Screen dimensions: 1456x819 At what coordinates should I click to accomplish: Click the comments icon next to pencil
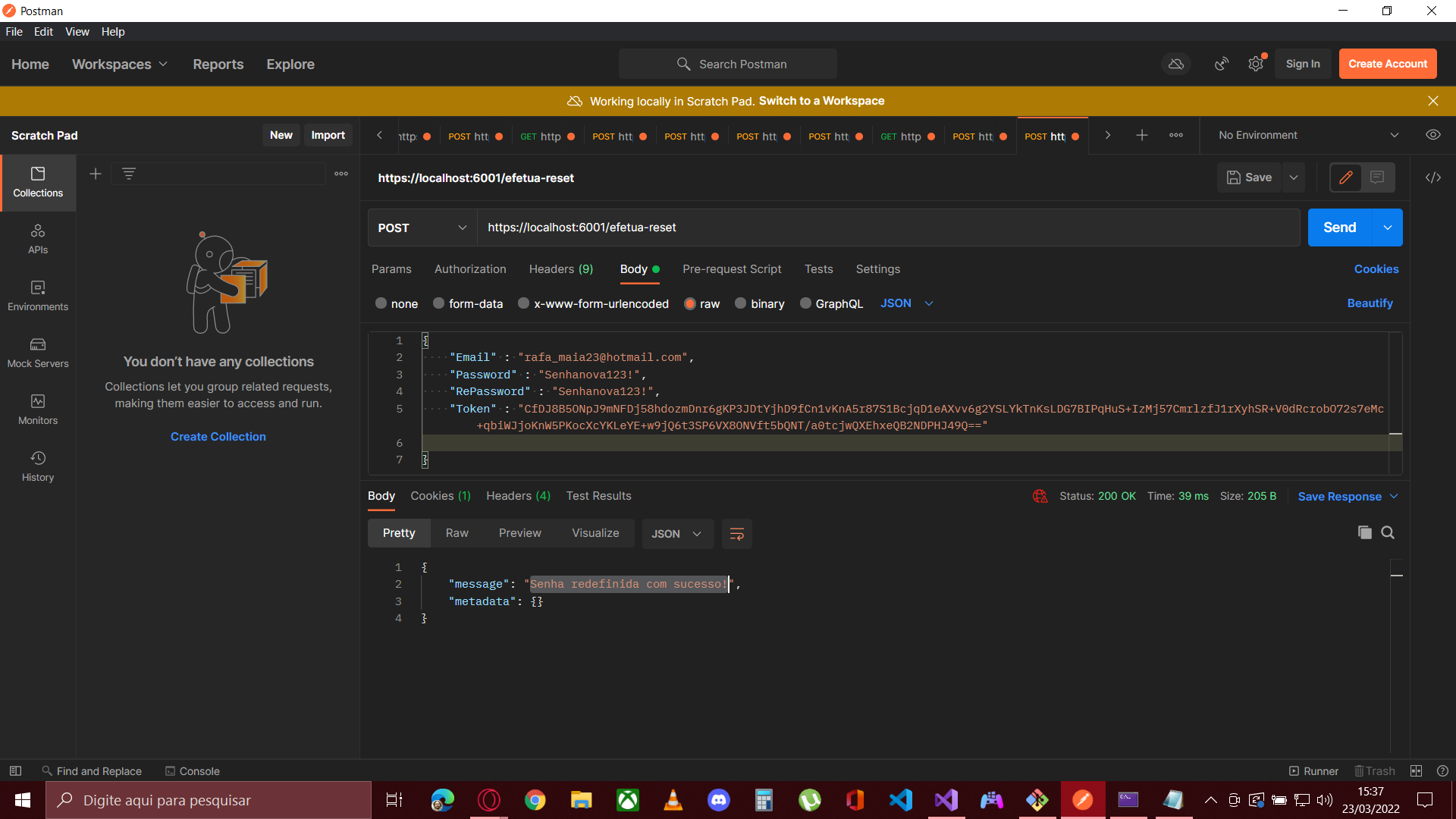pyautogui.click(x=1378, y=177)
